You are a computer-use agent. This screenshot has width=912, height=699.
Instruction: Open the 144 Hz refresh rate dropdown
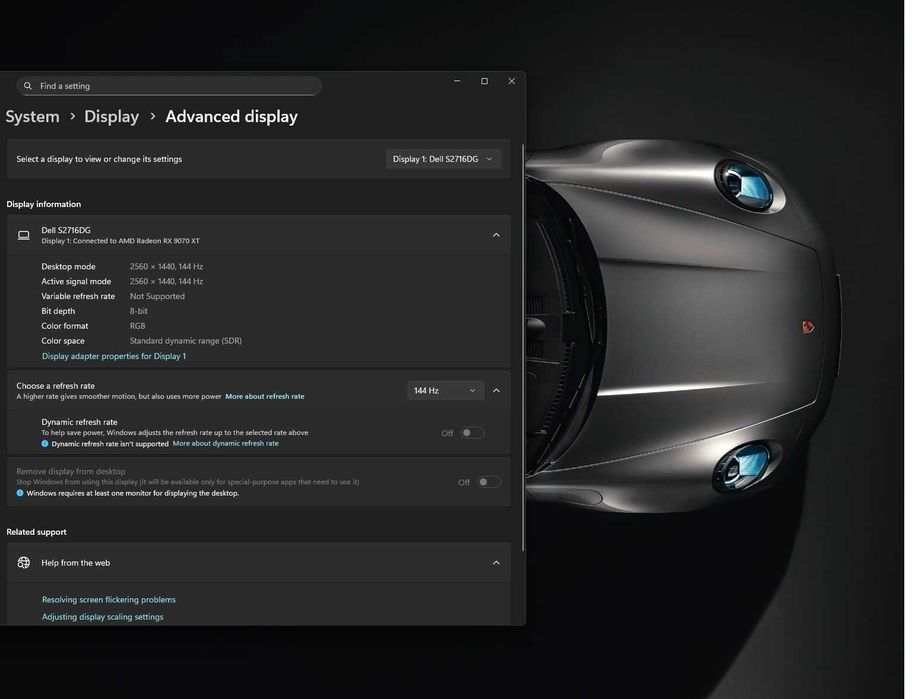(446, 391)
